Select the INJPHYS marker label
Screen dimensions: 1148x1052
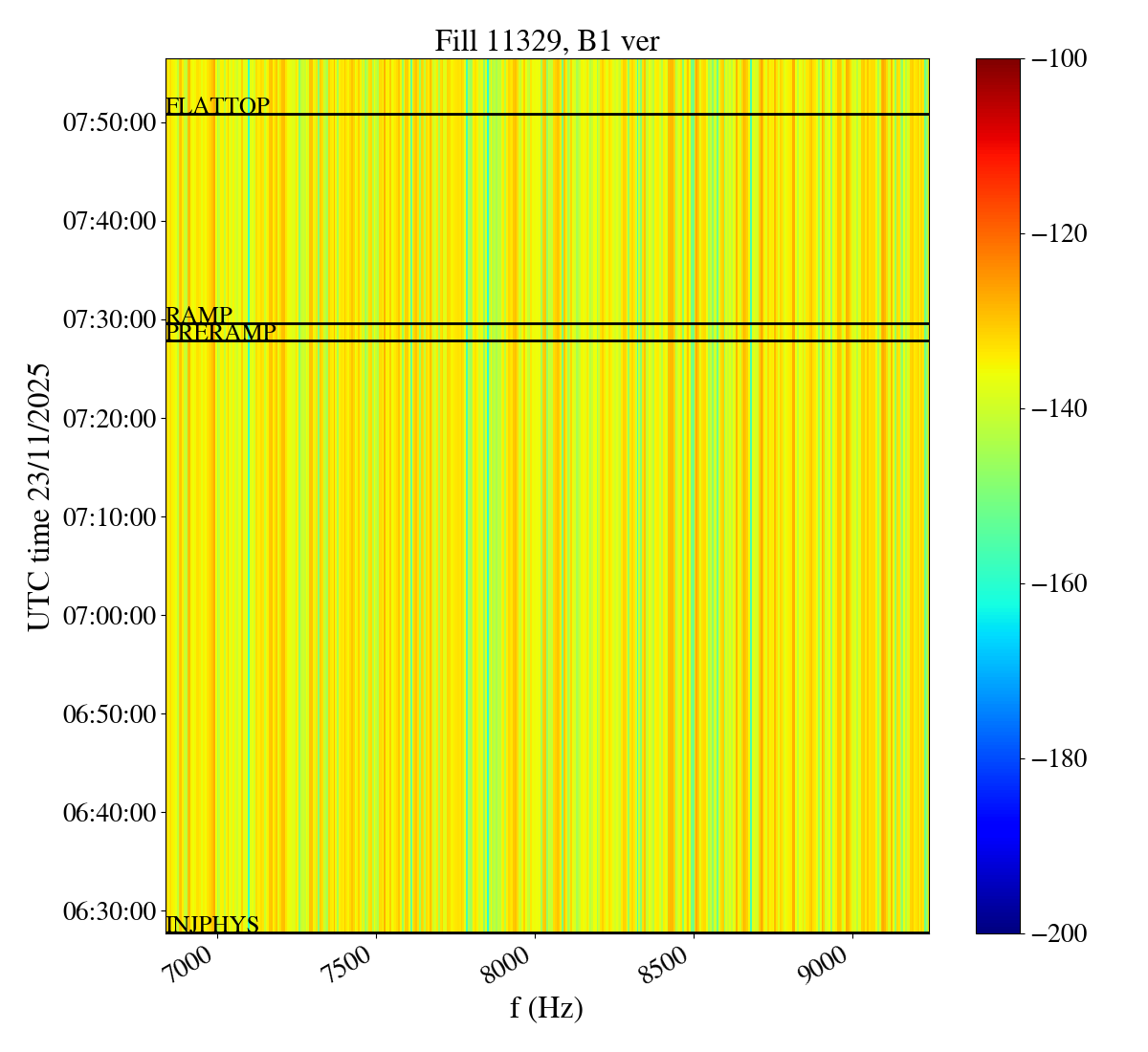tap(212, 925)
